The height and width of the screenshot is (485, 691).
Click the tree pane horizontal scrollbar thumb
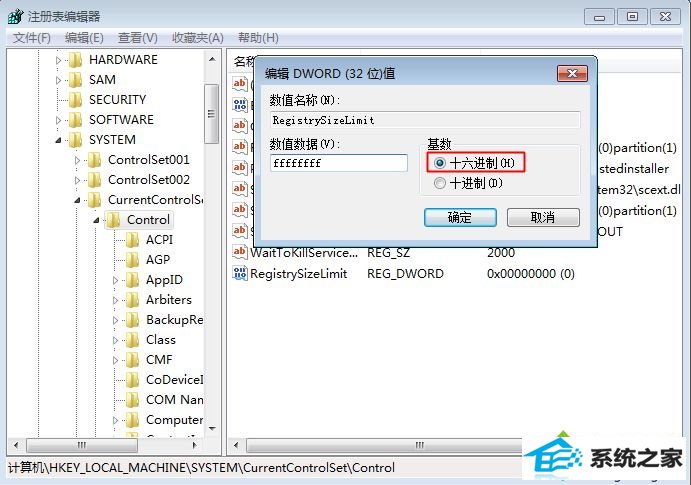click(x=82, y=445)
